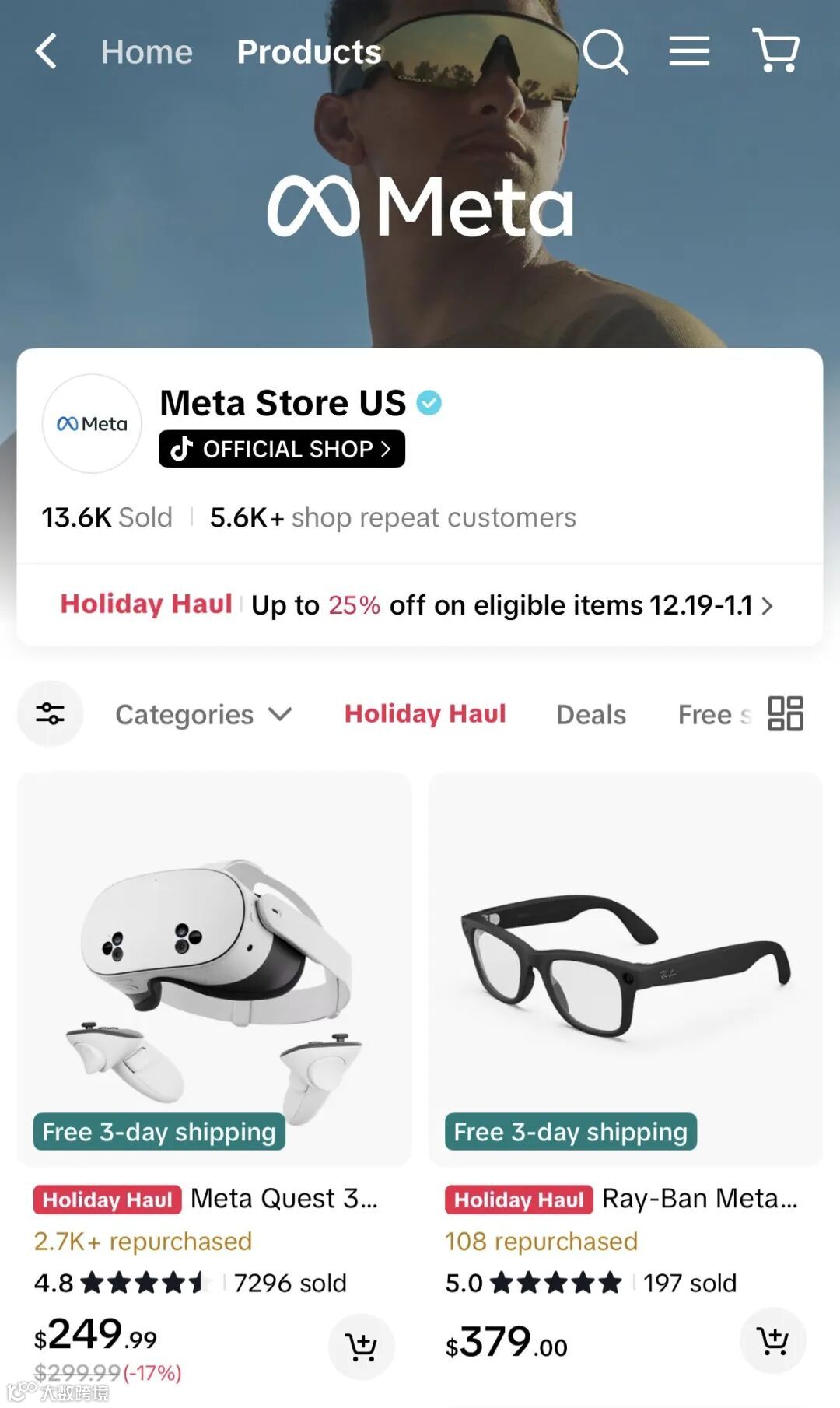Open the Ray-Ban Meta glasses thumbnail

[x=625, y=969]
